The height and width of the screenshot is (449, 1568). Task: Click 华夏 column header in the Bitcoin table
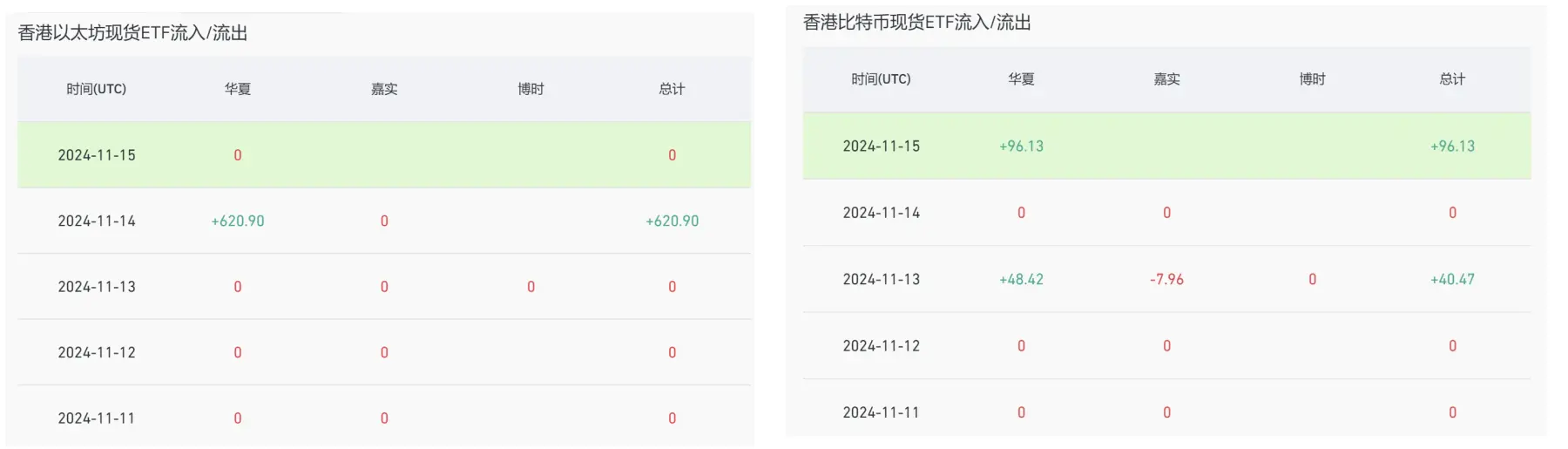click(x=1021, y=79)
